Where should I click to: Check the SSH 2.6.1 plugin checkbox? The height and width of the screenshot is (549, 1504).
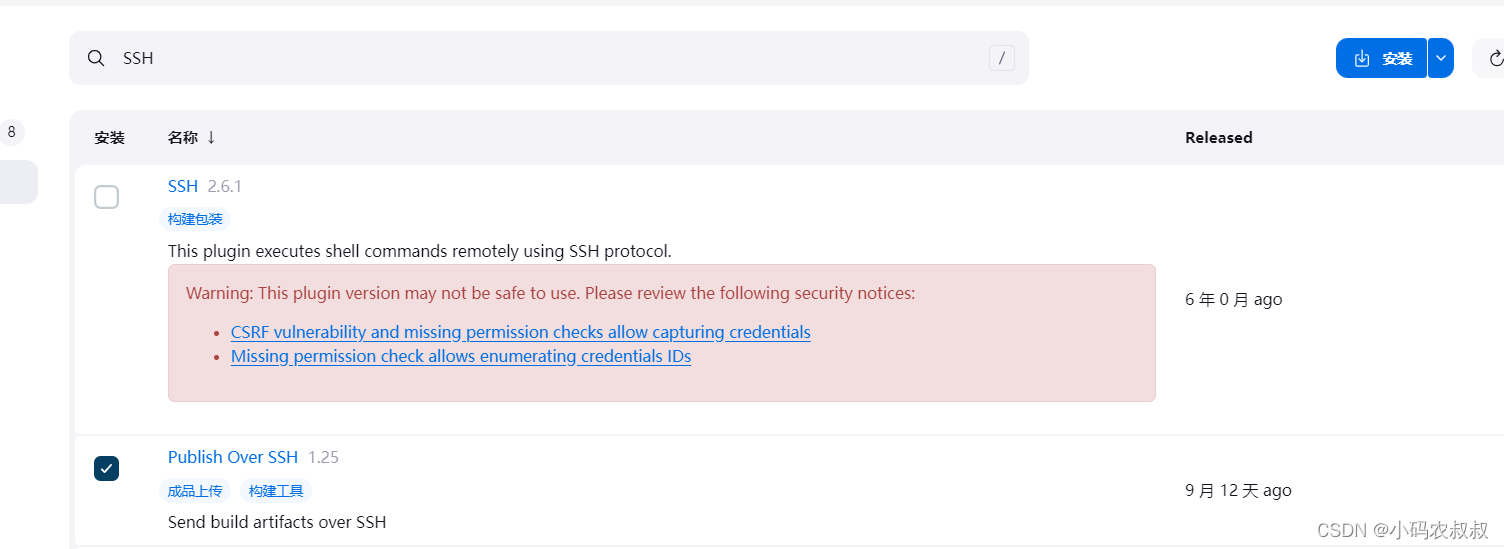(x=106, y=197)
